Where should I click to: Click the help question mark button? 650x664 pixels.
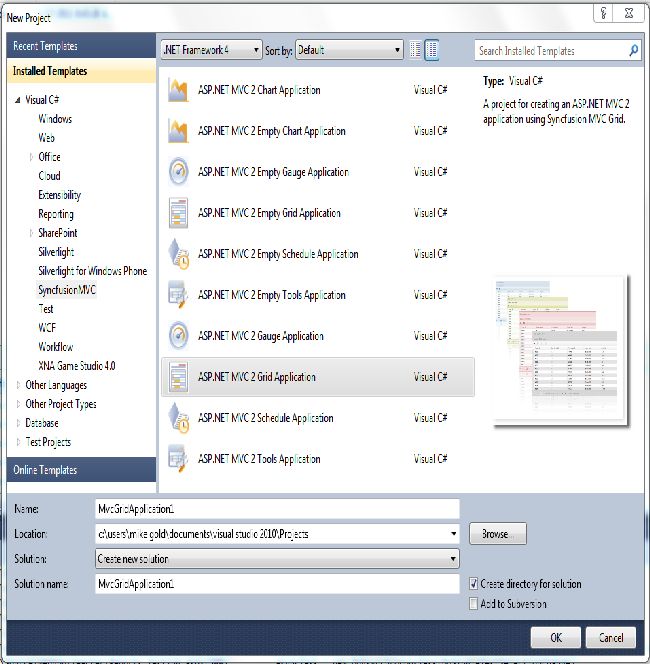coord(604,14)
